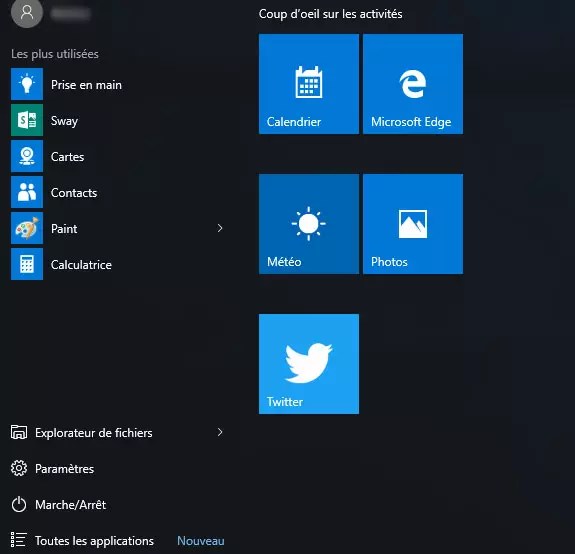Open the Météo weather tile
This screenshot has width=575, height=554.
pyautogui.click(x=309, y=224)
